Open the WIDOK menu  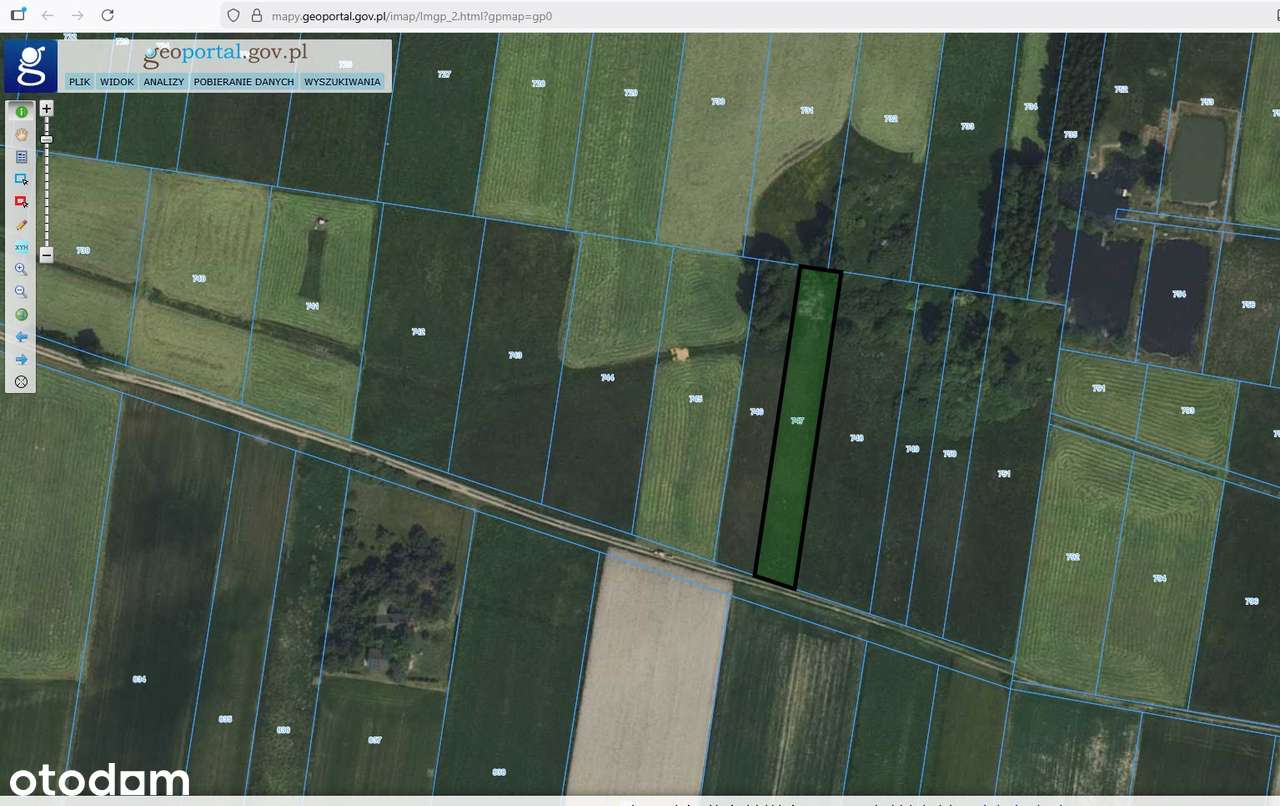[x=117, y=82]
